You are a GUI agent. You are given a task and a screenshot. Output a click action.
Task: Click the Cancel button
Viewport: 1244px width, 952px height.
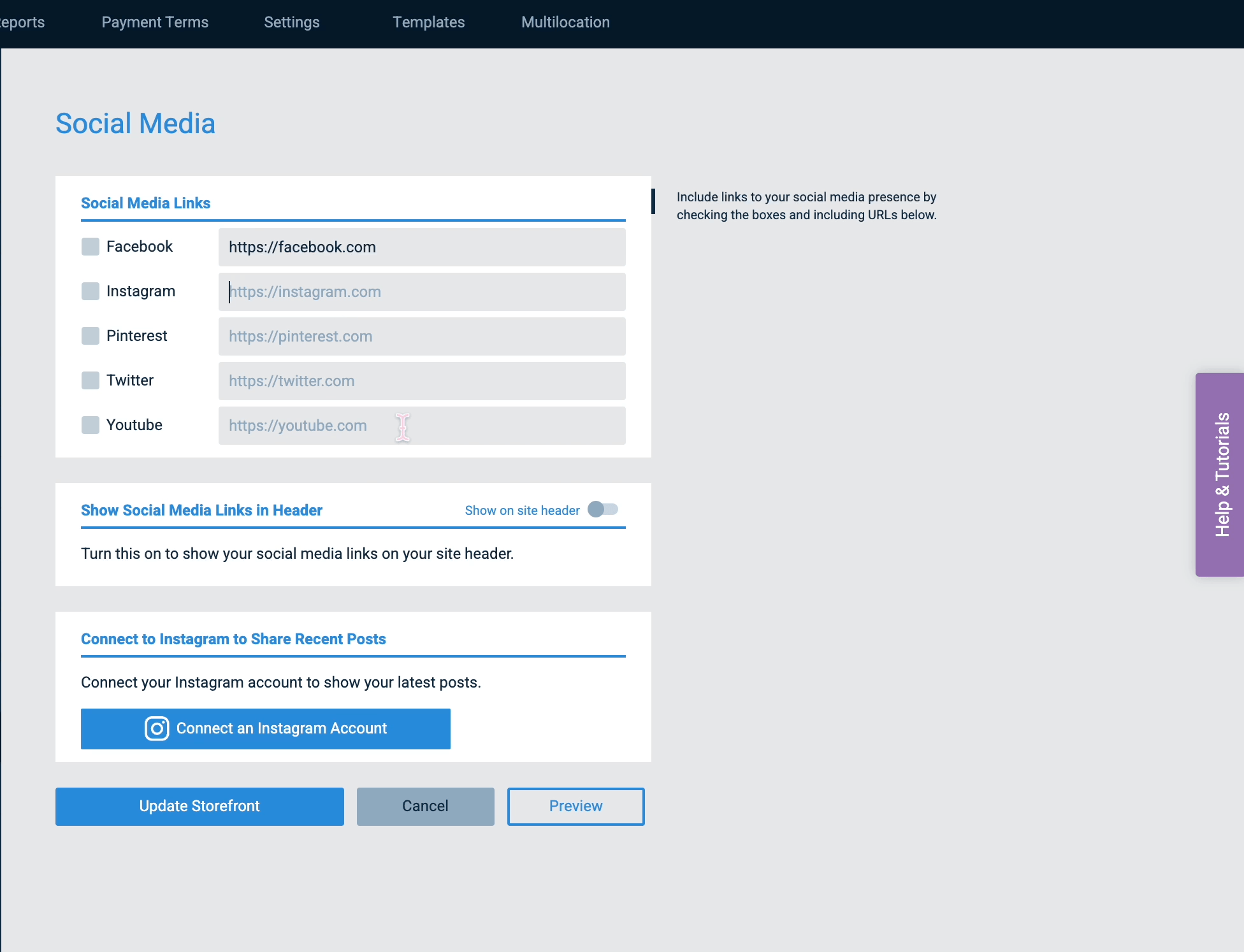426,806
